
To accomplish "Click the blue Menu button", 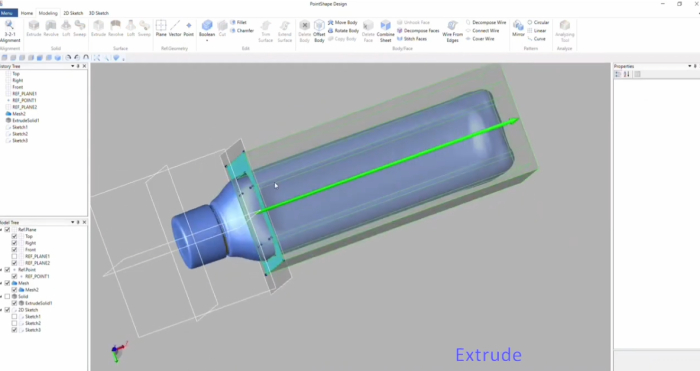I will (8, 13).
